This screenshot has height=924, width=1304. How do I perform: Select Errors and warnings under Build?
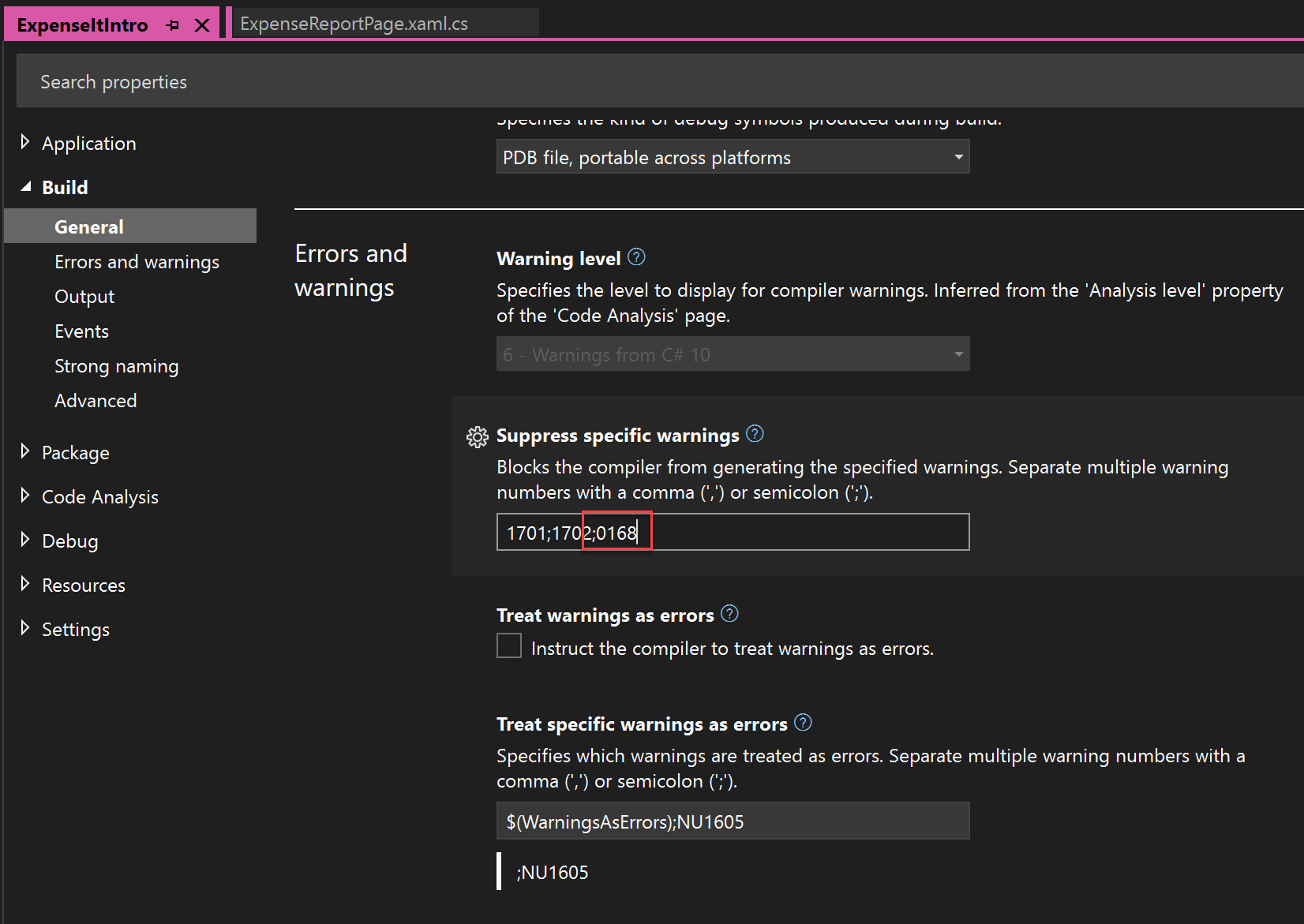[x=137, y=262]
